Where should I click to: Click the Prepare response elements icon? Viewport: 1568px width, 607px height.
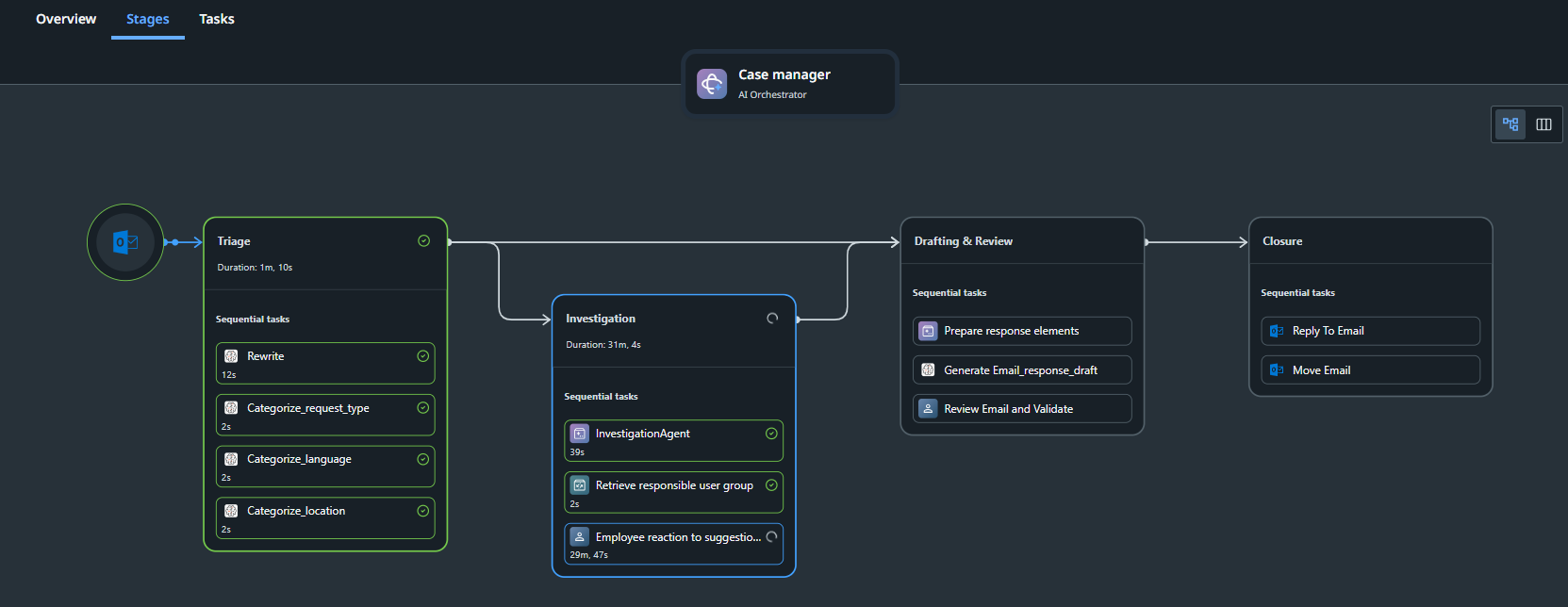click(928, 331)
